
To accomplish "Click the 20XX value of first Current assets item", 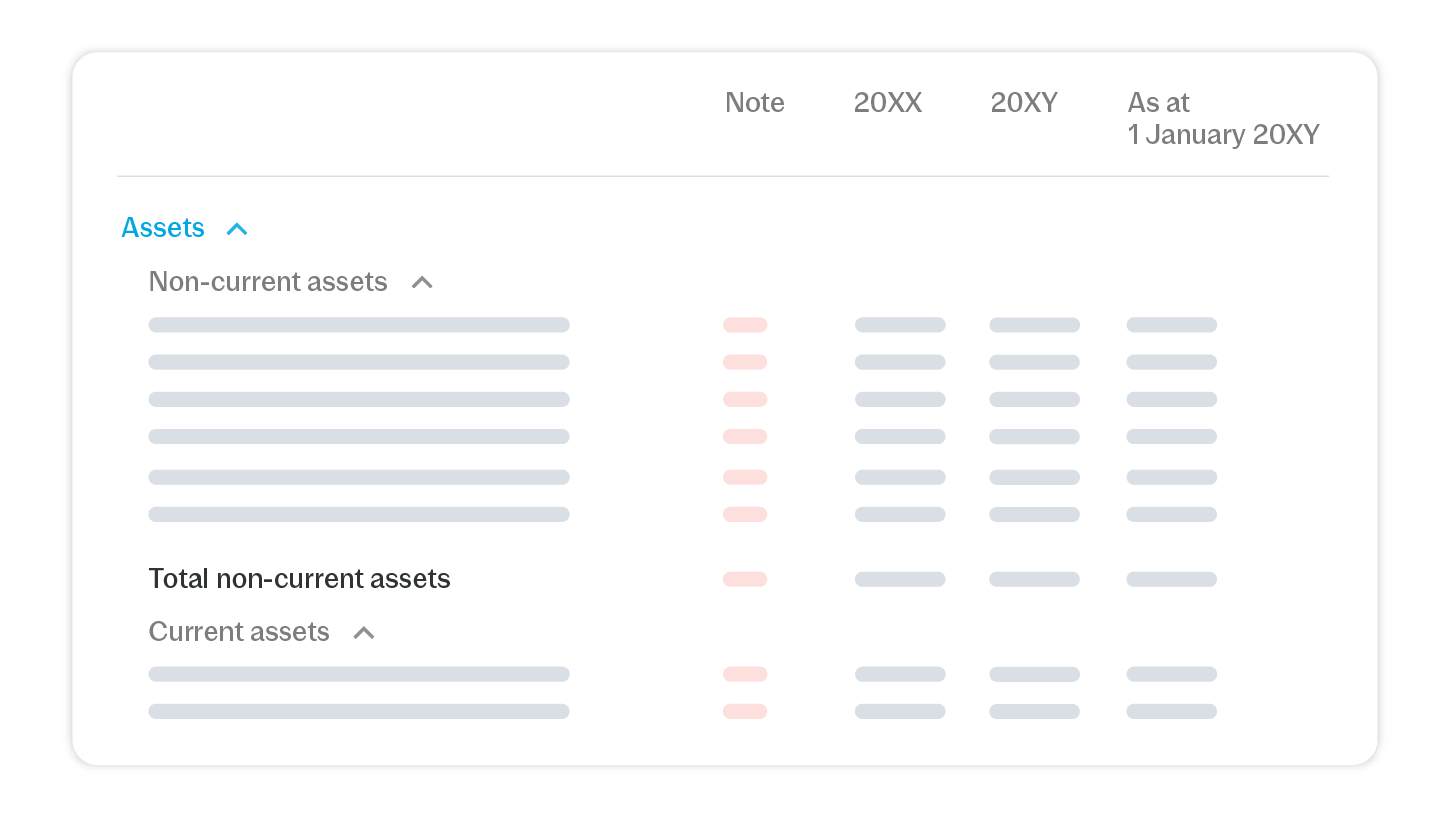I will pos(900,674).
